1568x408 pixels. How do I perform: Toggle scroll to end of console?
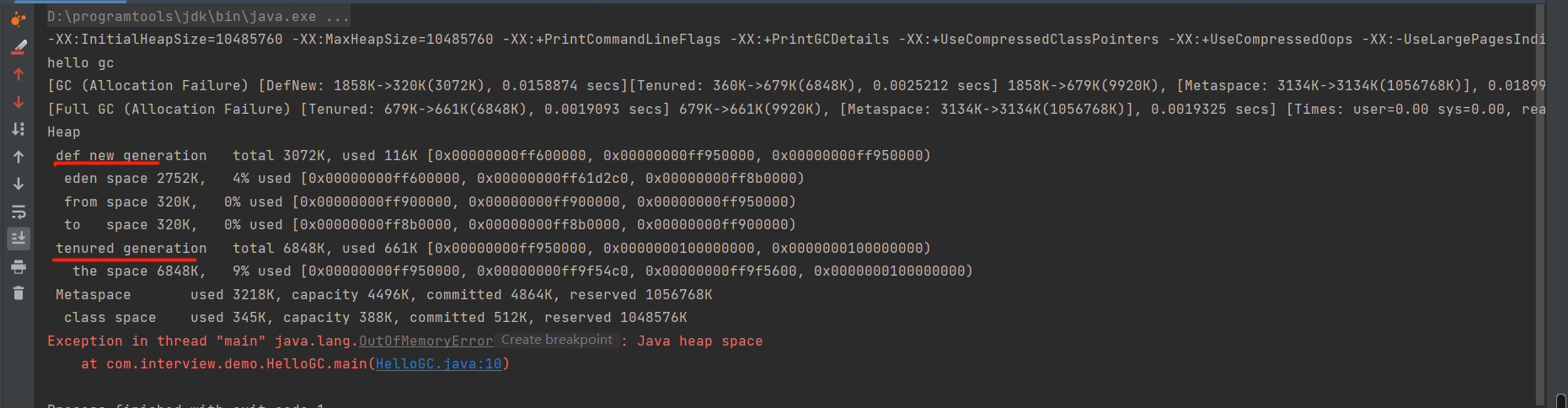pos(18,239)
